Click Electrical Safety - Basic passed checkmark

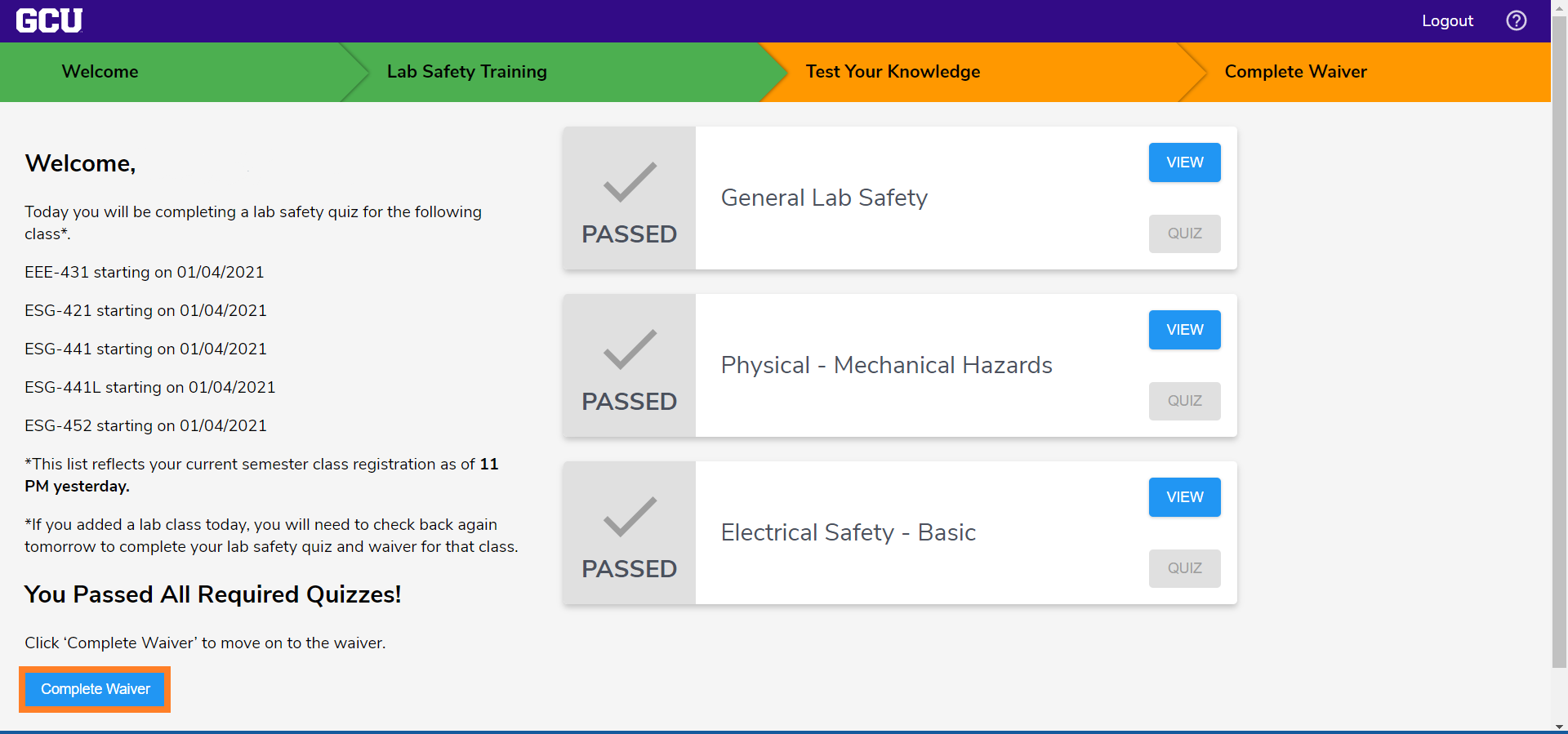tap(630, 517)
